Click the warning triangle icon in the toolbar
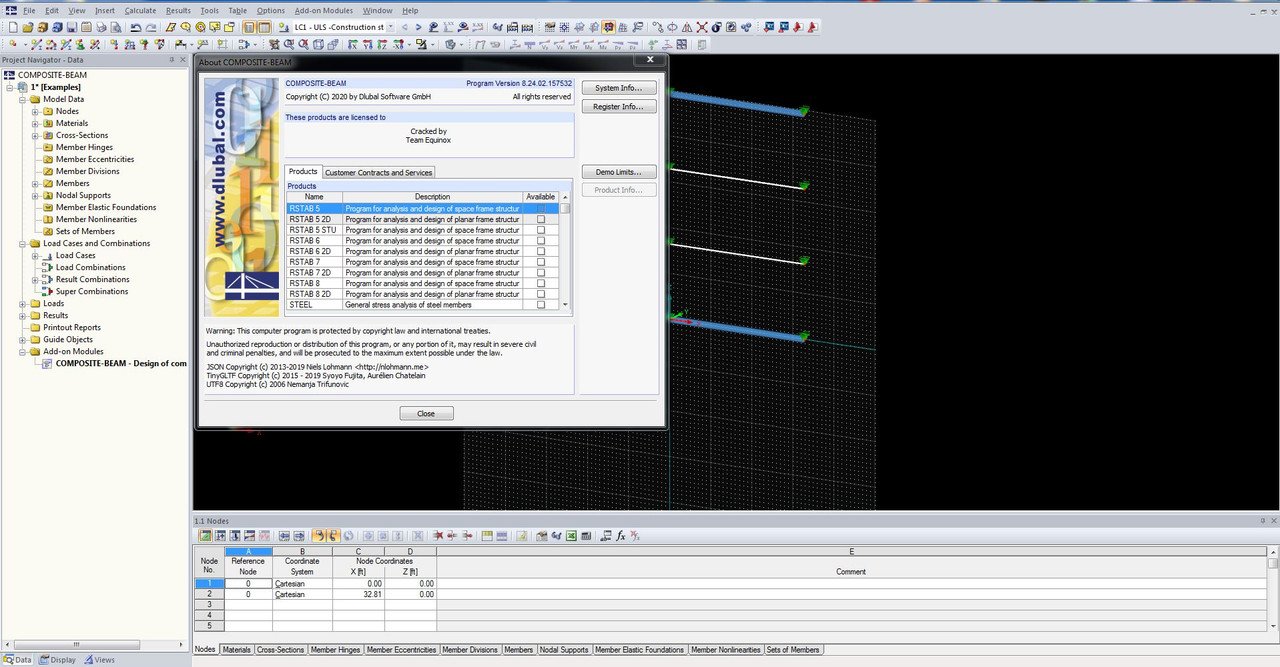The height and width of the screenshot is (667, 1280). 687,27
